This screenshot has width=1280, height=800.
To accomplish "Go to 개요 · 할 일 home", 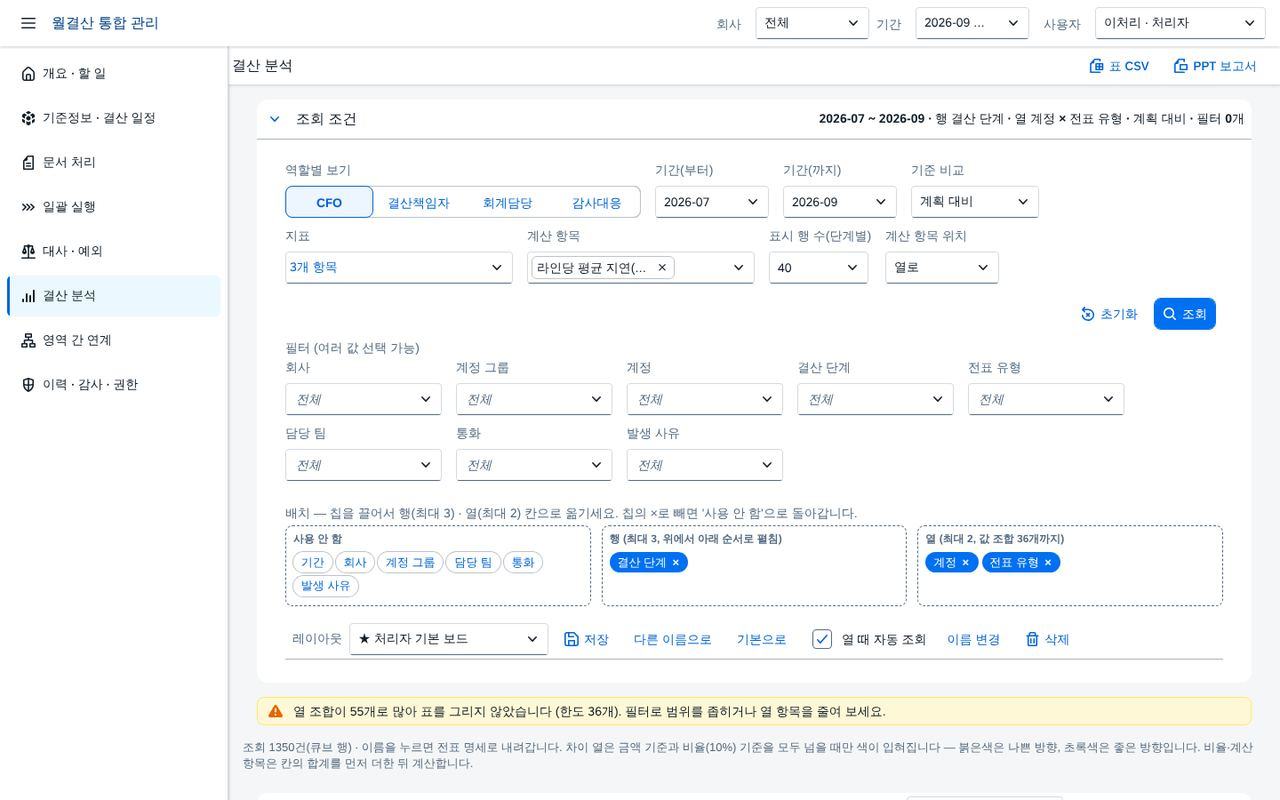I will click(113, 73).
